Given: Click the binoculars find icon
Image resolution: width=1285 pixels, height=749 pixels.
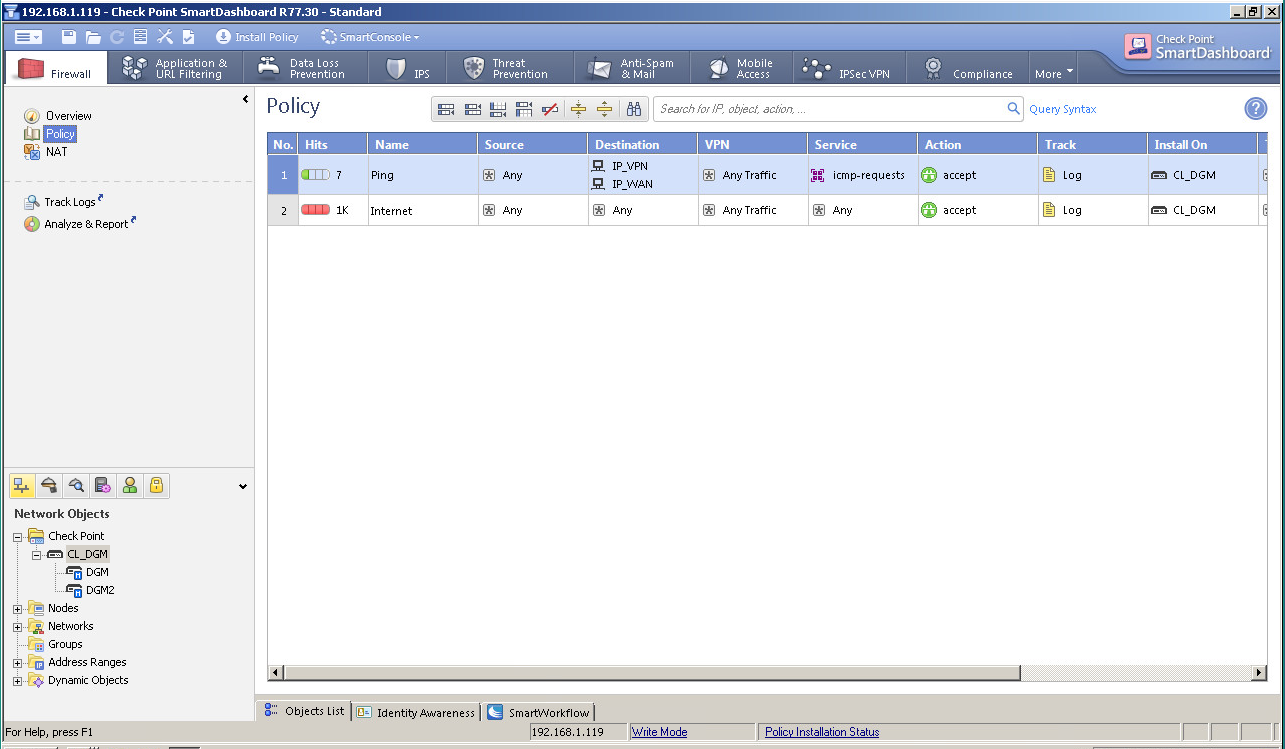Looking at the screenshot, I should [x=634, y=109].
